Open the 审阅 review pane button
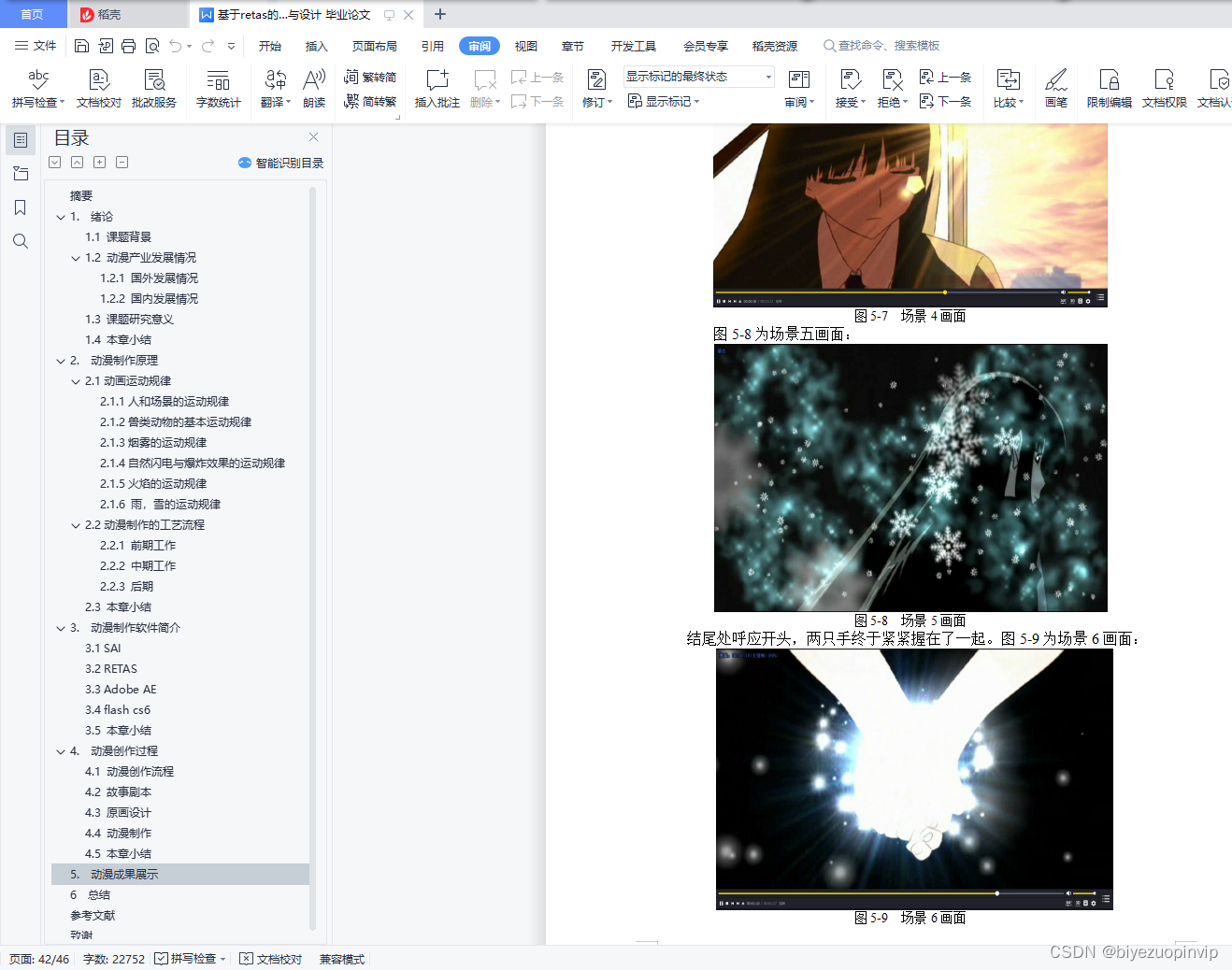Image resolution: width=1232 pixels, height=970 pixels. coord(799,89)
